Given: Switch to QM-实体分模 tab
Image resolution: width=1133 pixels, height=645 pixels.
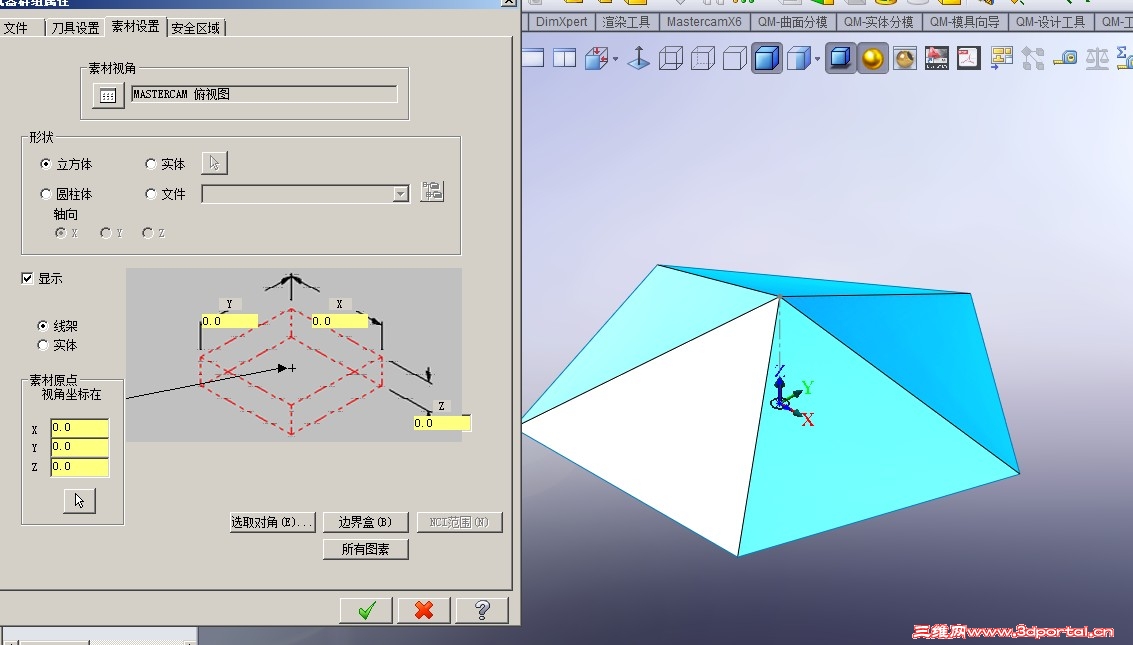Looking at the screenshot, I should pos(879,22).
